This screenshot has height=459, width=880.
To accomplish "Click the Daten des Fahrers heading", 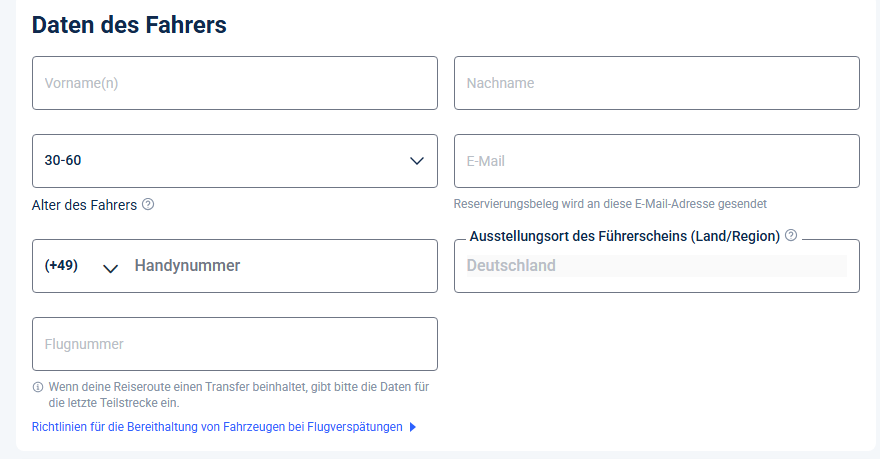I will [x=129, y=25].
